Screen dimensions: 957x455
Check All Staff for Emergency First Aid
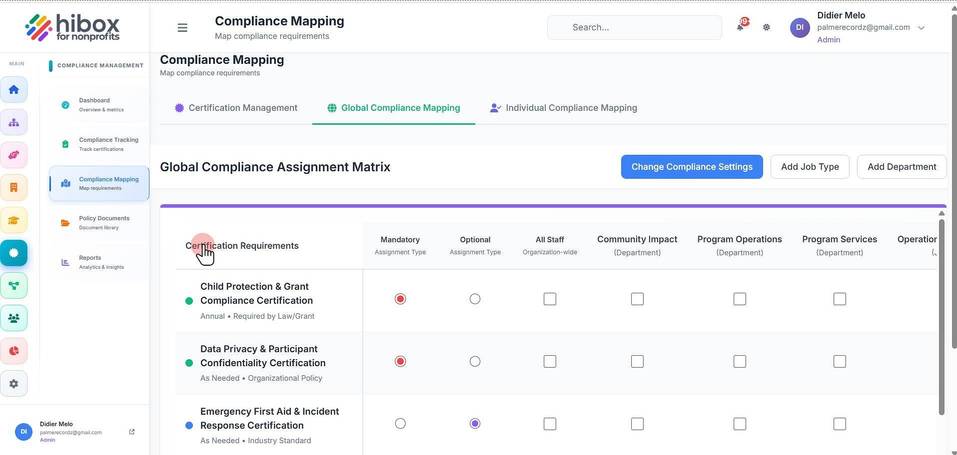550,424
